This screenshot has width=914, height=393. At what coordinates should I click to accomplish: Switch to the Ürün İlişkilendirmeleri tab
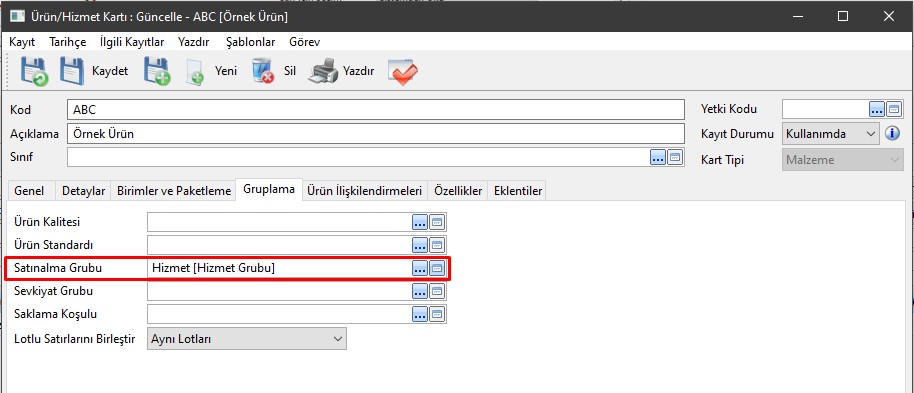[x=364, y=191]
